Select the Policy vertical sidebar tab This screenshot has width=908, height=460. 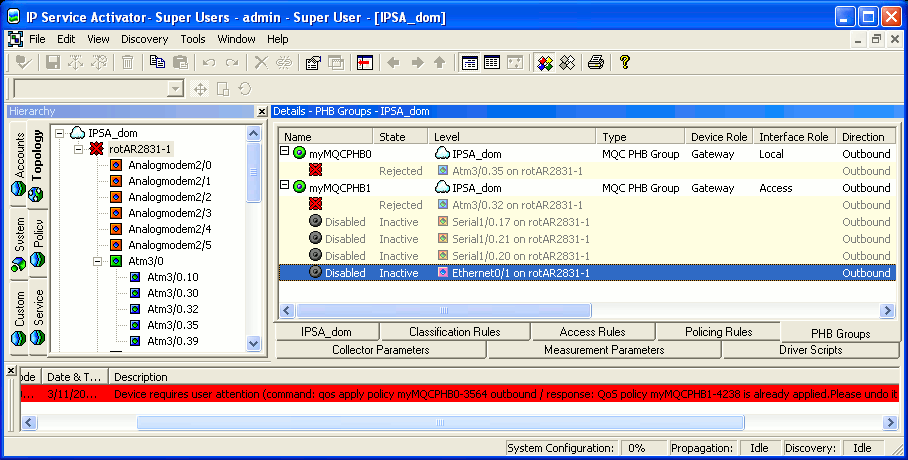pyautogui.click(x=37, y=242)
